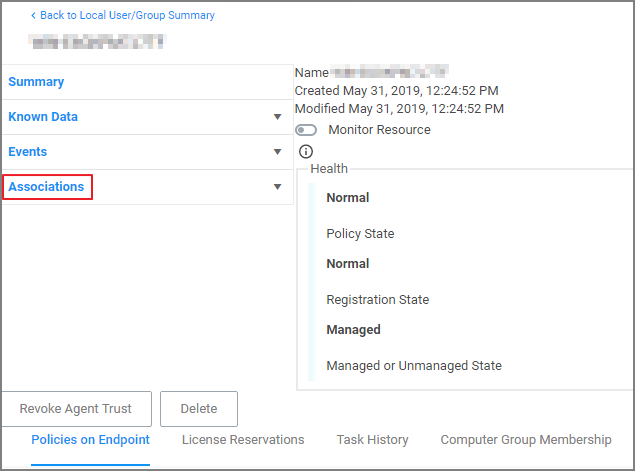Screen dimensions: 635x471
Task: Click the back chevron arrow icon
Action: (x=33, y=16)
